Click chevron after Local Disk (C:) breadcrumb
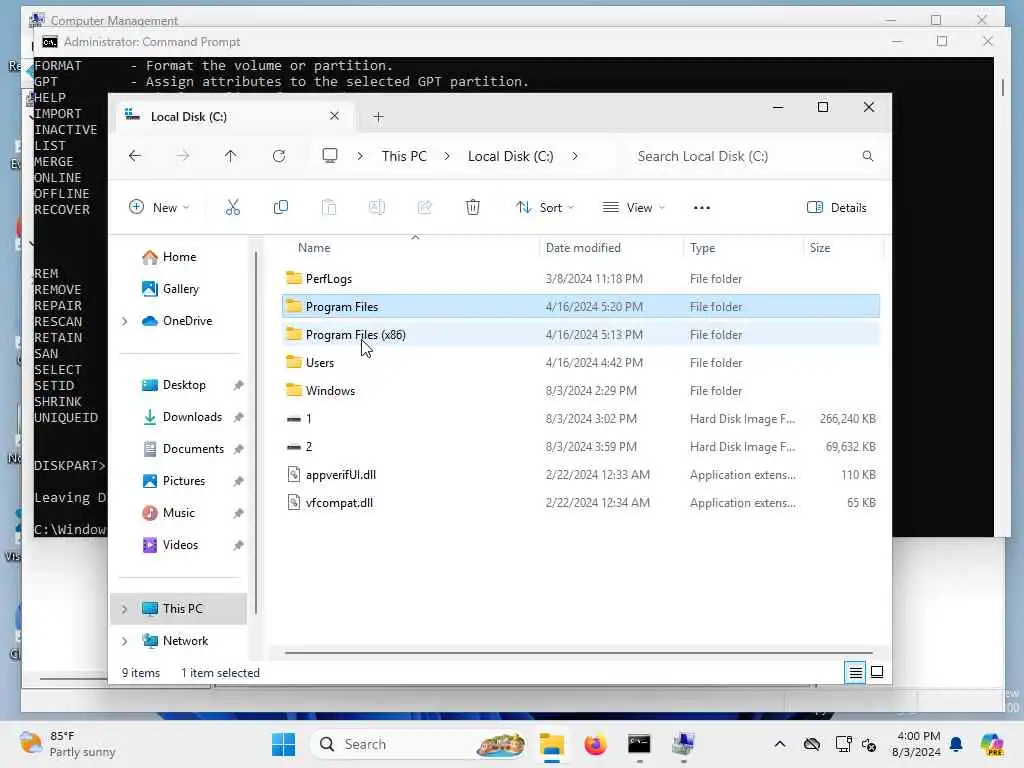The image size is (1024, 768). coord(575,156)
